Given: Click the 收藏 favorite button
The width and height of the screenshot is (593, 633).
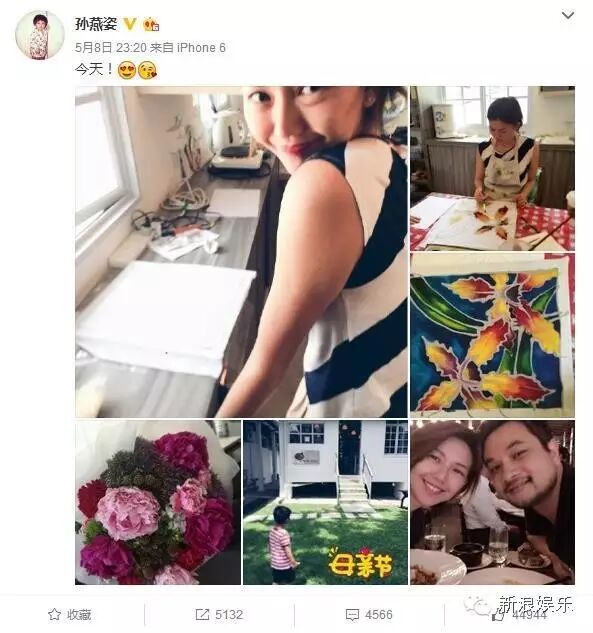Looking at the screenshot, I should (69, 615).
